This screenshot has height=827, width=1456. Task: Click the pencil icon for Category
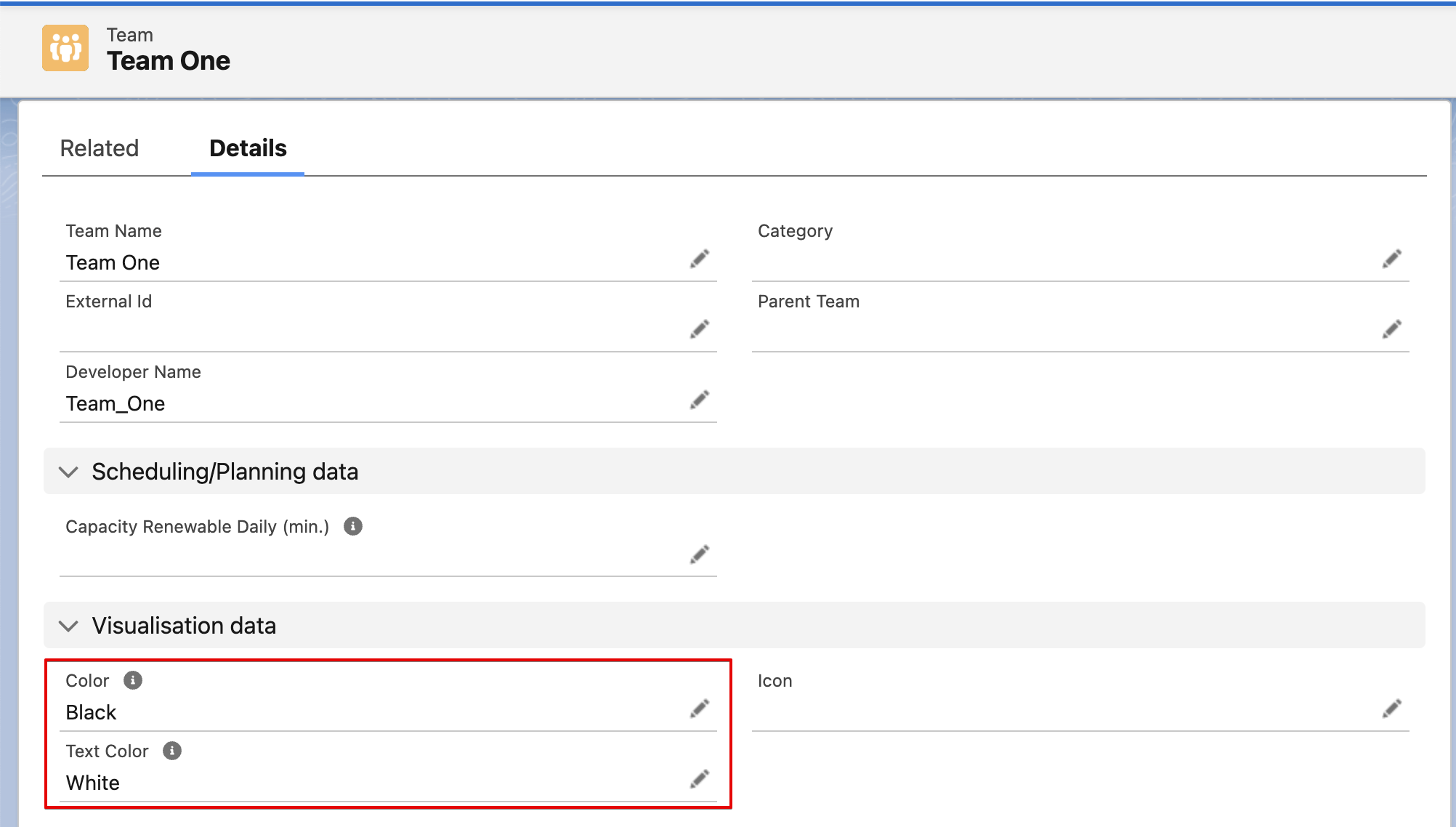coord(1391,259)
